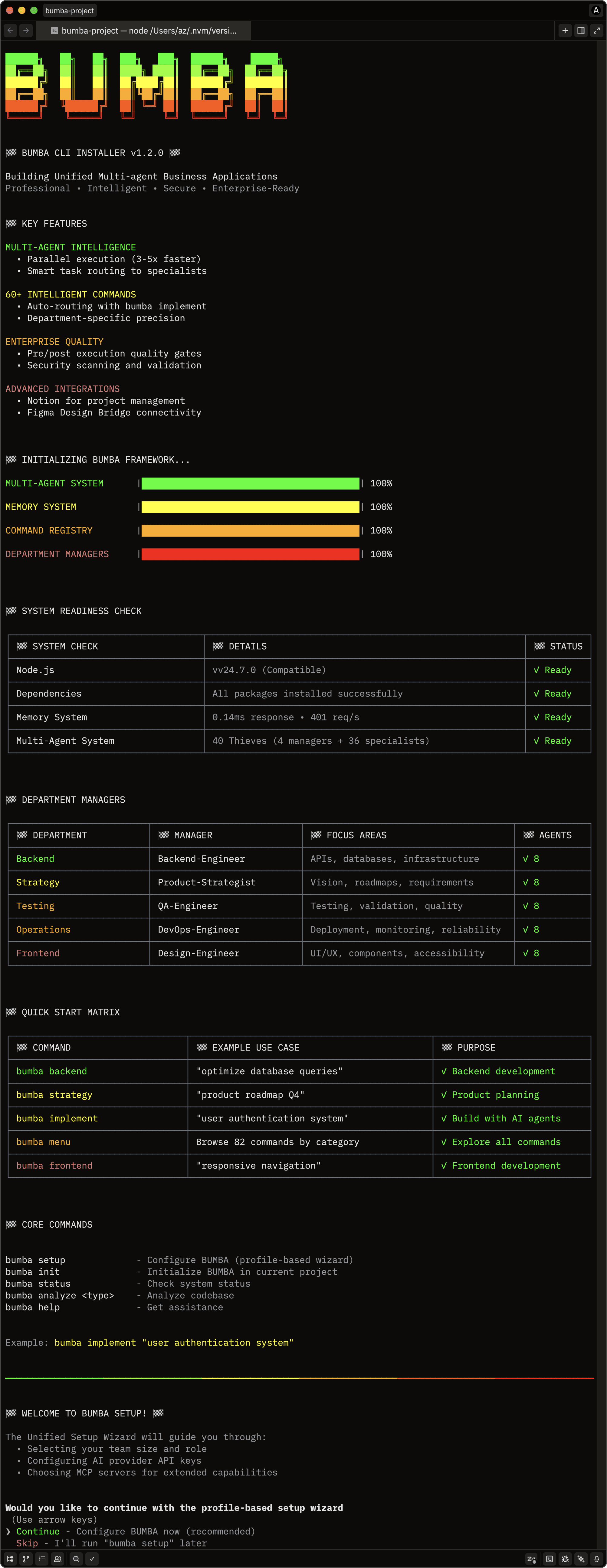Screen dimensions: 607x1568
Task: Open the project panel icon in status bar
Action: click(x=10, y=1559)
